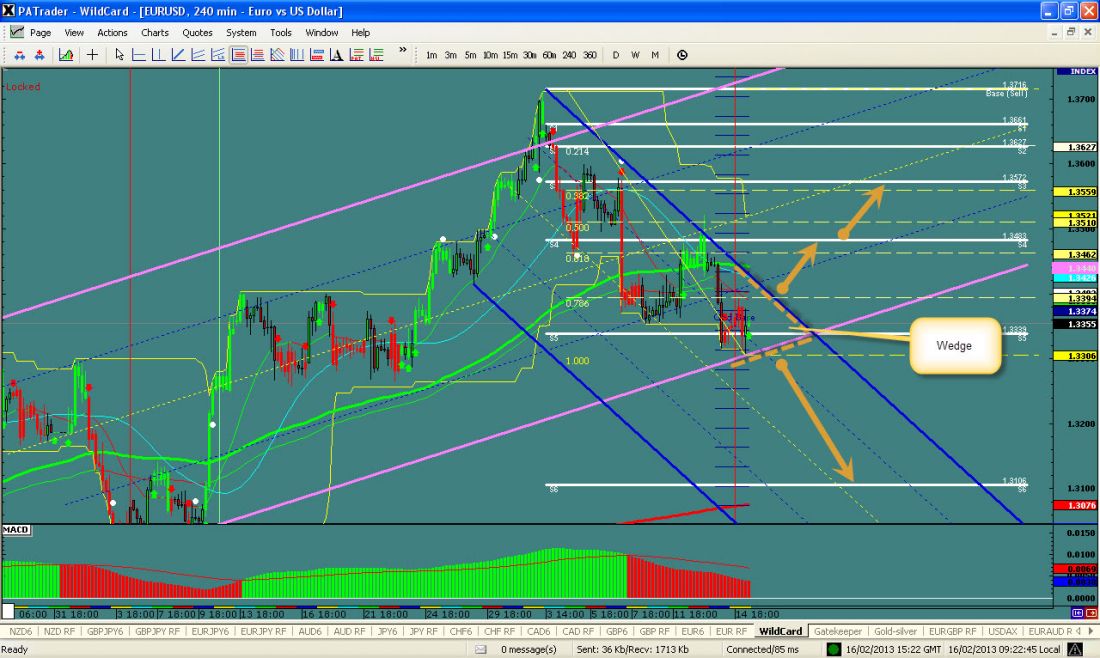Click the green connection status icon

834,649
